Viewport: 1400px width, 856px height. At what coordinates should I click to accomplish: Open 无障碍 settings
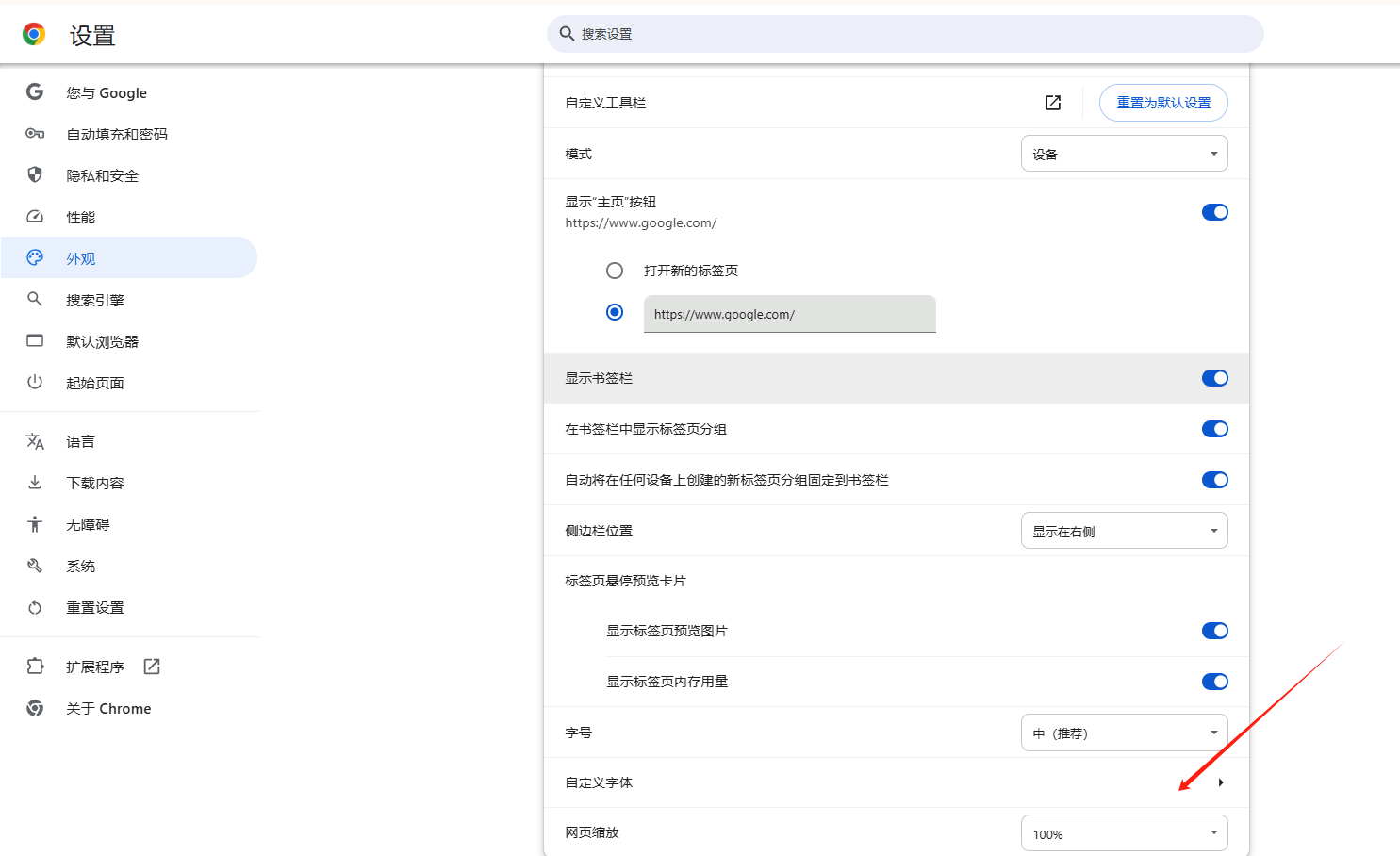tap(129, 524)
